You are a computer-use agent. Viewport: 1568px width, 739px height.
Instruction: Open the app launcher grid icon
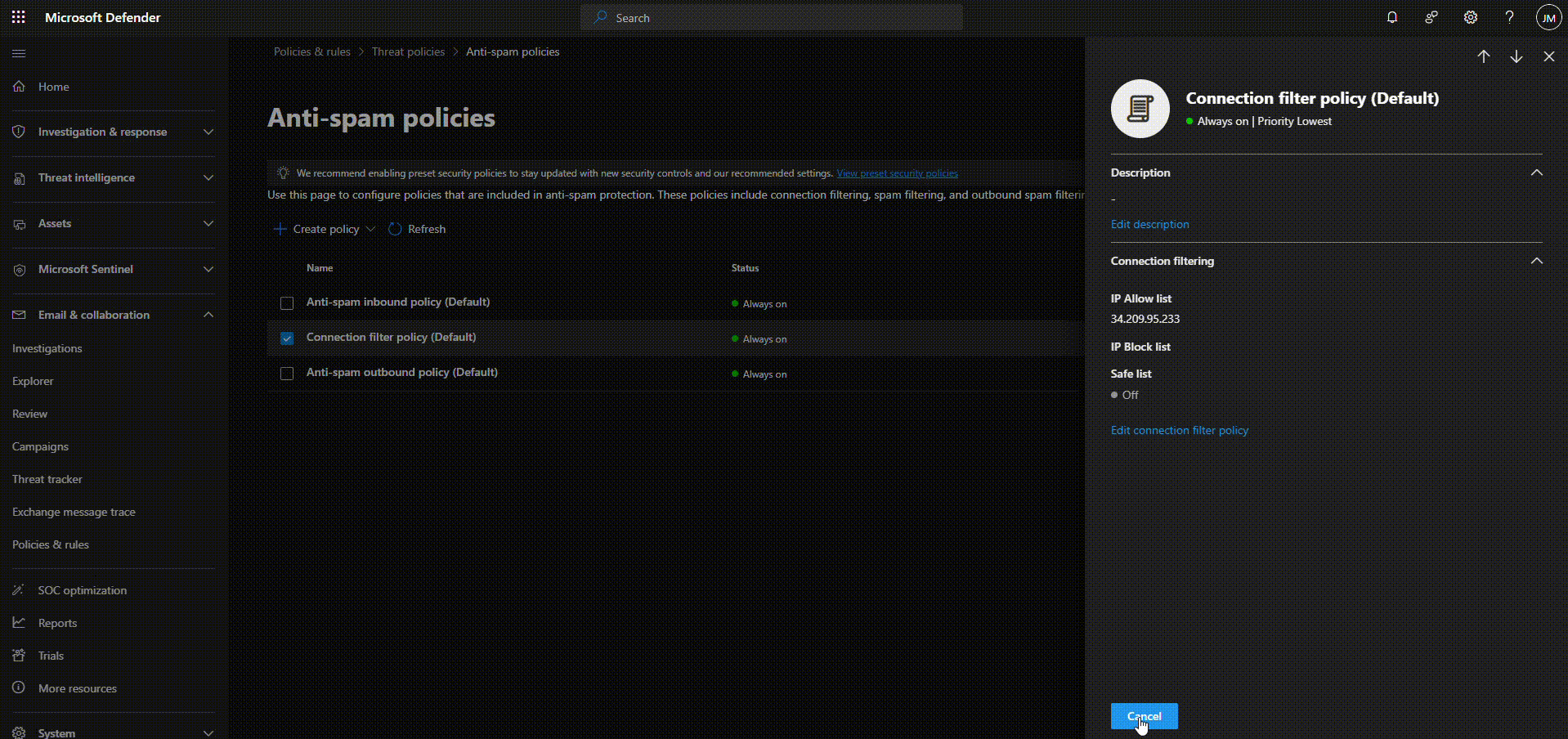tap(18, 17)
